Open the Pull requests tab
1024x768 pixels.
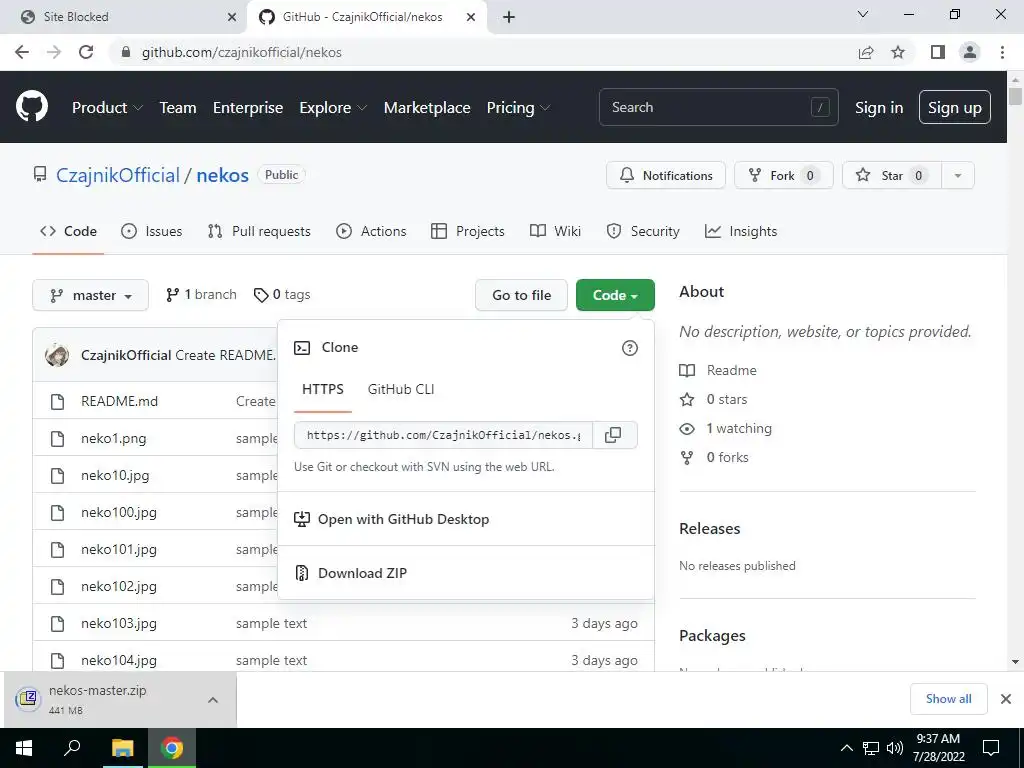pos(259,231)
